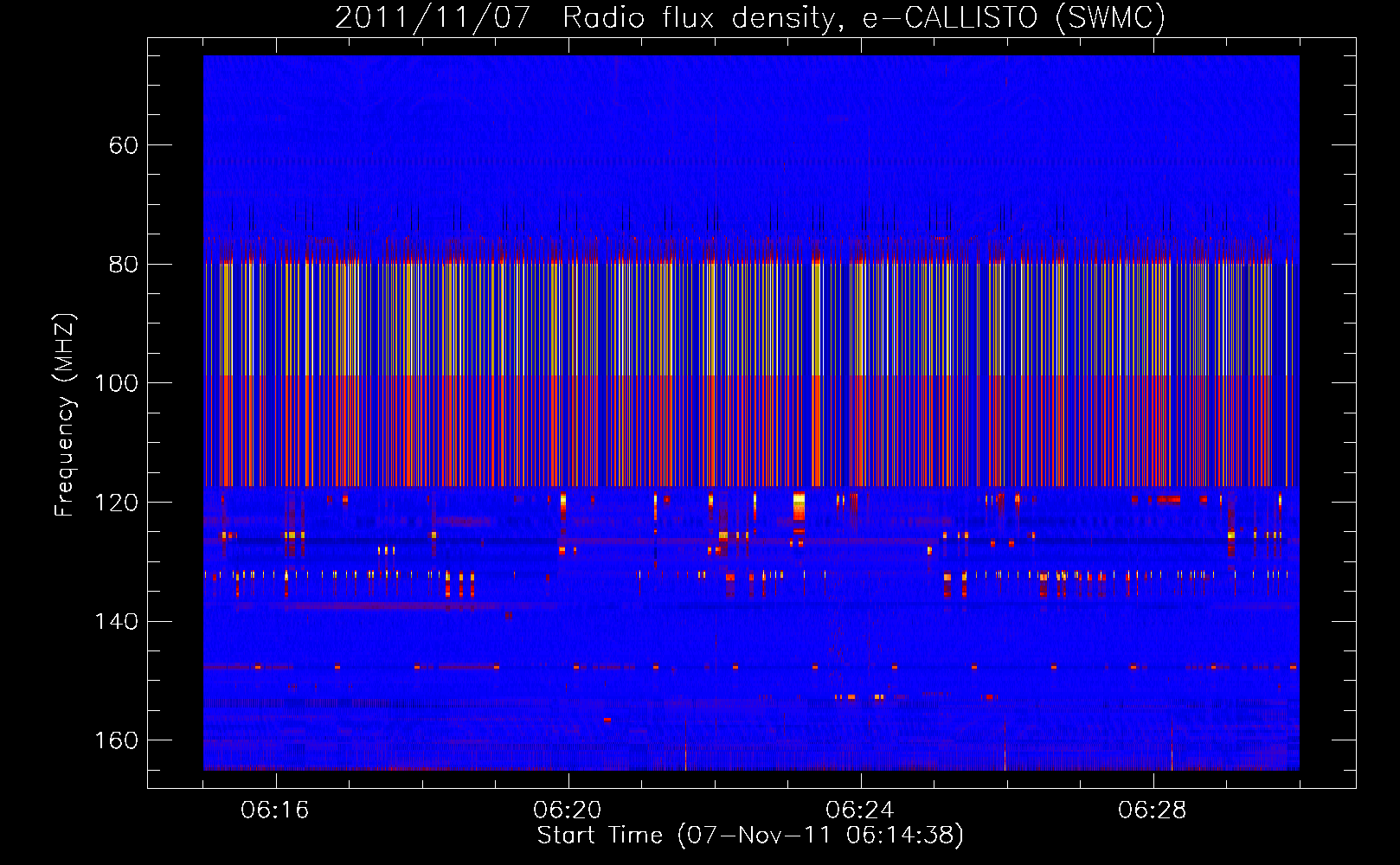Click the 140 frequency tick label
The image size is (1400, 865).
point(116,621)
